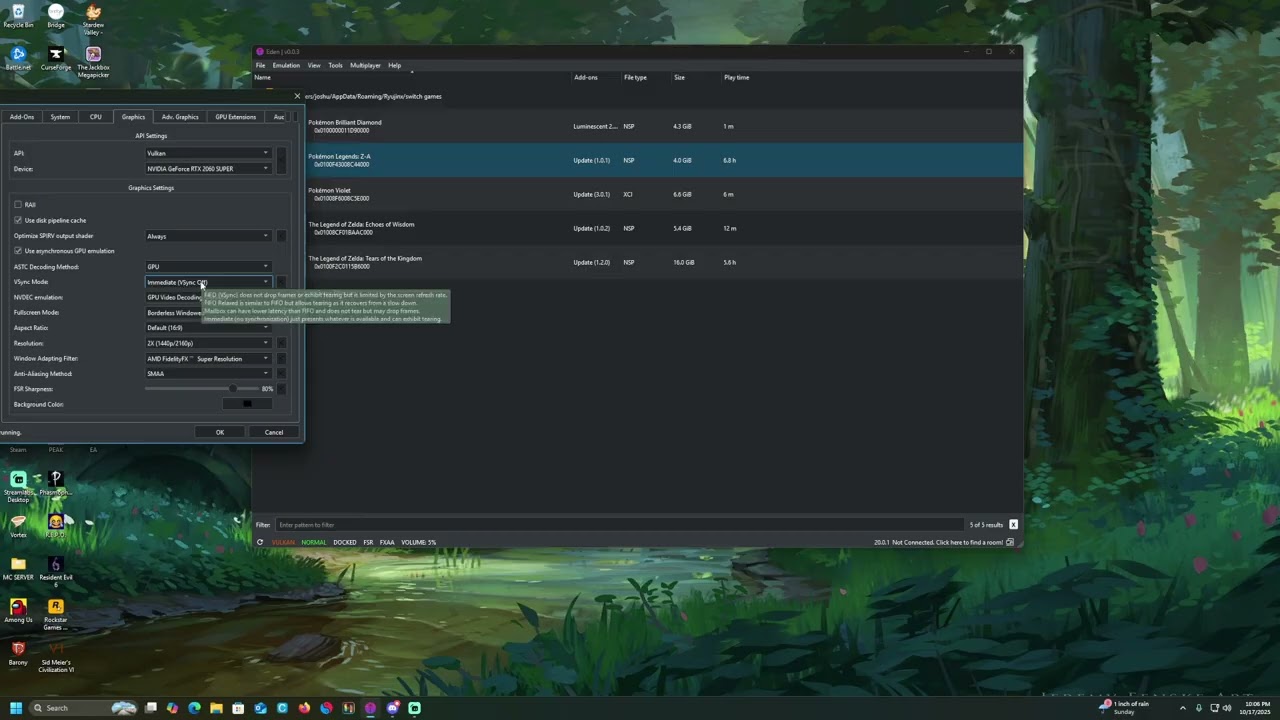The height and width of the screenshot is (720, 1280).
Task: Click the refresh icon in Eden status bar
Action: [260, 542]
